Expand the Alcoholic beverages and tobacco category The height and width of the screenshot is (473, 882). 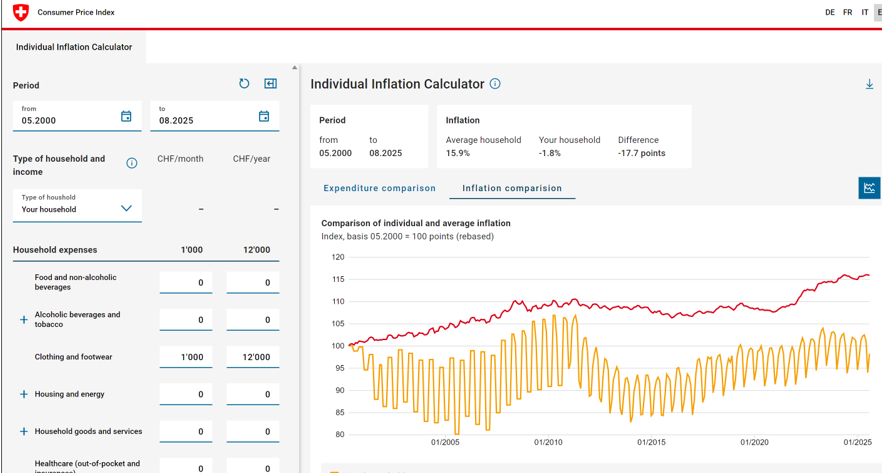(x=24, y=320)
